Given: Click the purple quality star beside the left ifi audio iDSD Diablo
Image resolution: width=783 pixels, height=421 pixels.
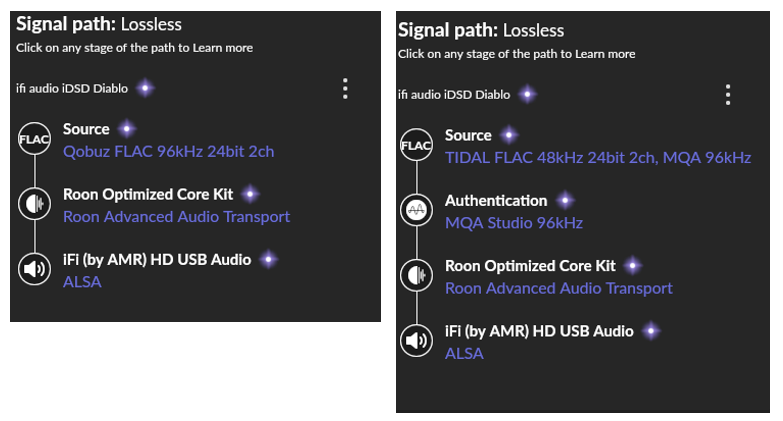Looking at the screenshot, I should [145, 88].
